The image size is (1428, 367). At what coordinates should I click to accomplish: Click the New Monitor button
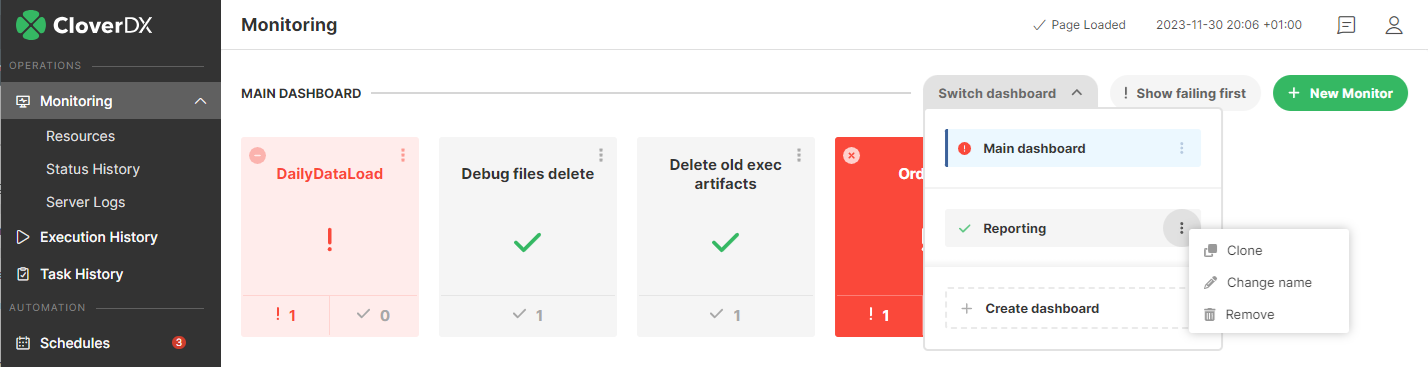(x=1340, y=93)
